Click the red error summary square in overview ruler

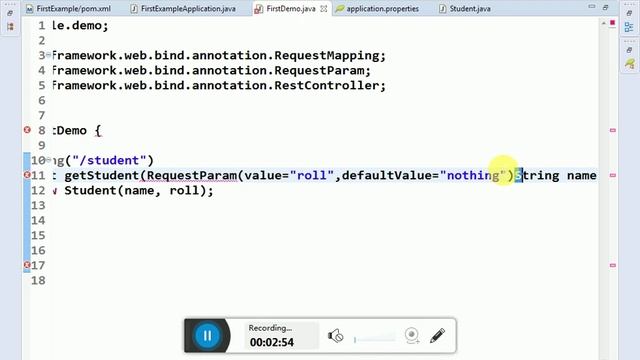click(612, 23)
